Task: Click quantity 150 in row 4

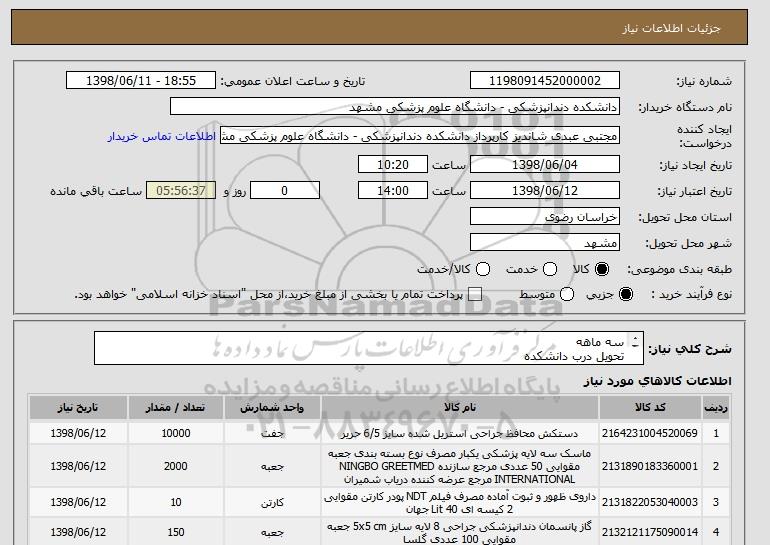Action: (176, 532)
